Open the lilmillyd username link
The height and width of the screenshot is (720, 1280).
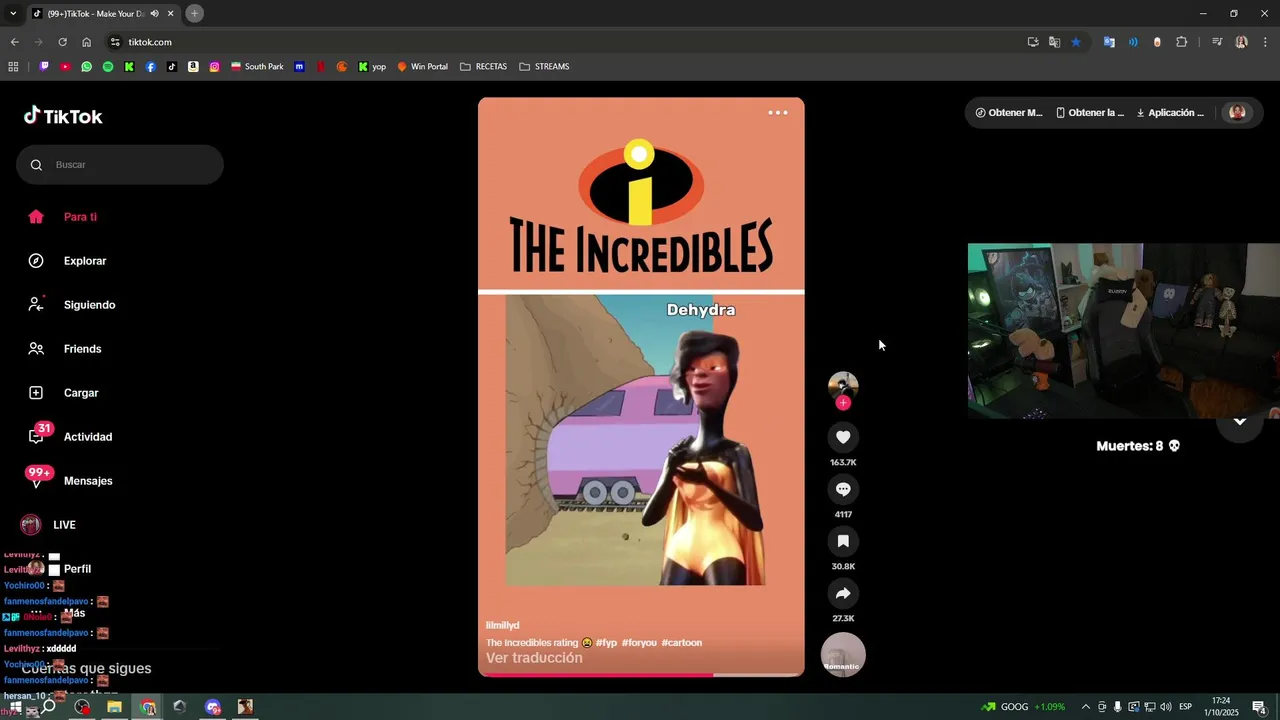503,625
